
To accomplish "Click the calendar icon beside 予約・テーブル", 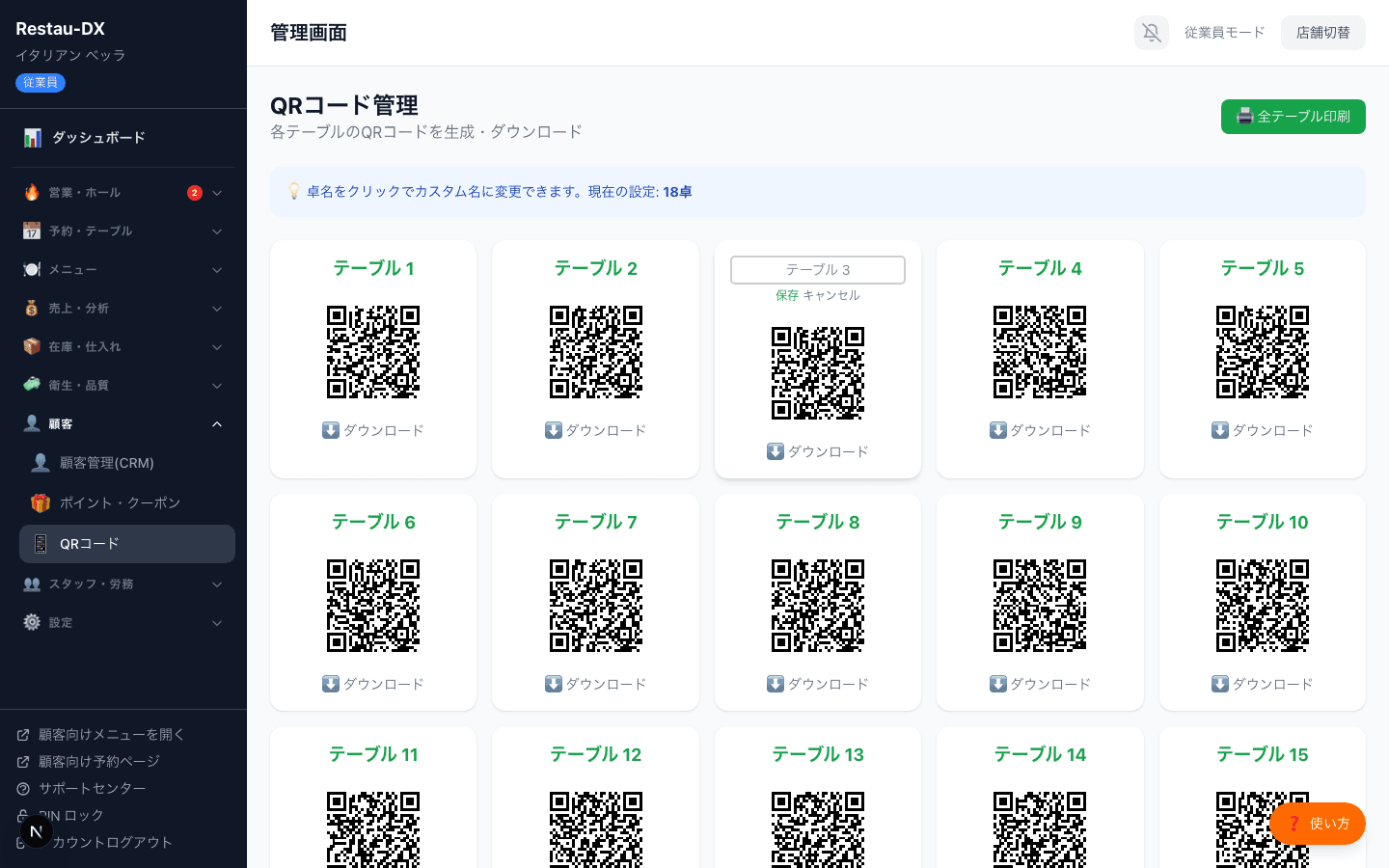I will click(32, 231).
